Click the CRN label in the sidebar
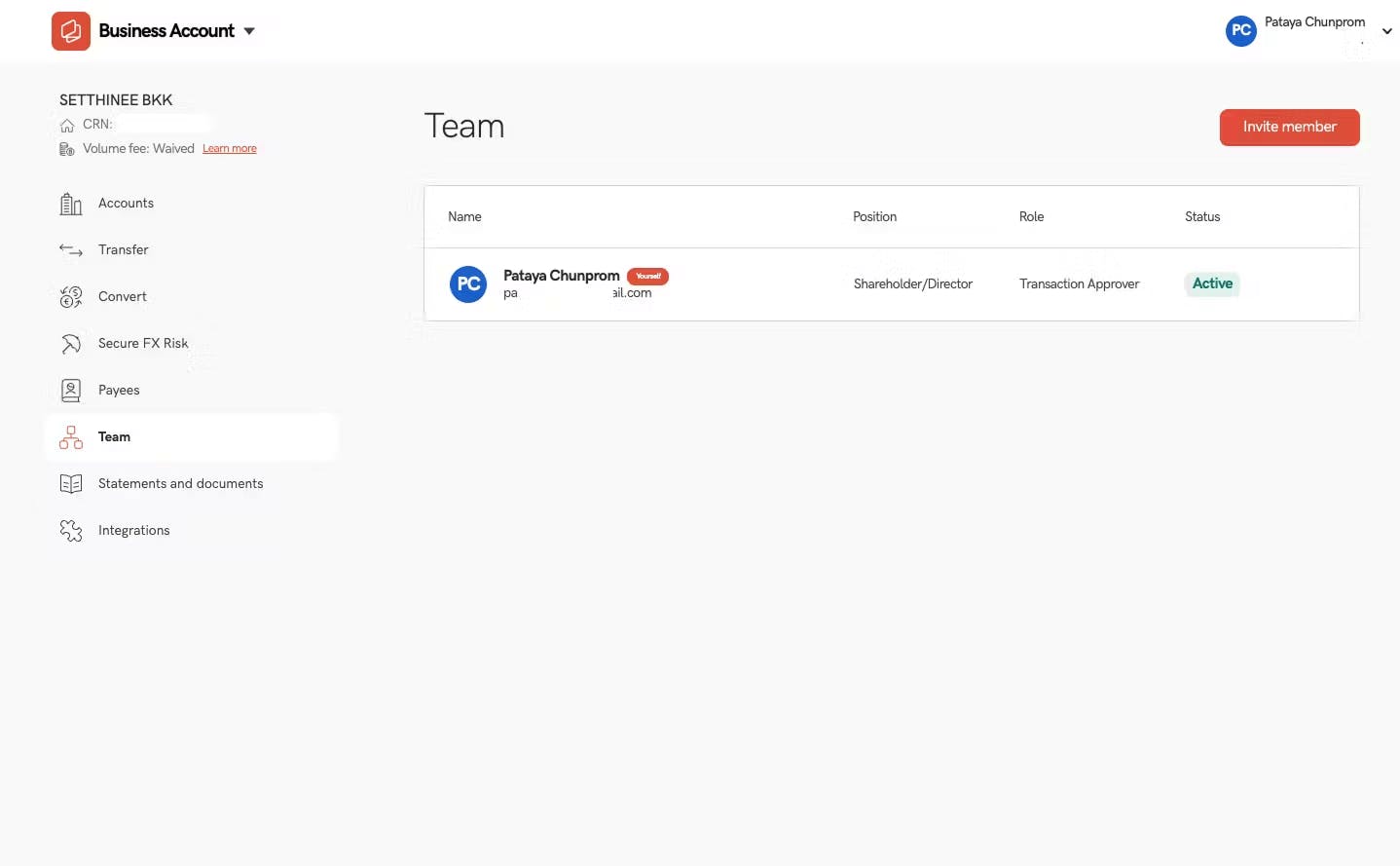Screen dimensions: 1400x866 [x=97, y=125]
